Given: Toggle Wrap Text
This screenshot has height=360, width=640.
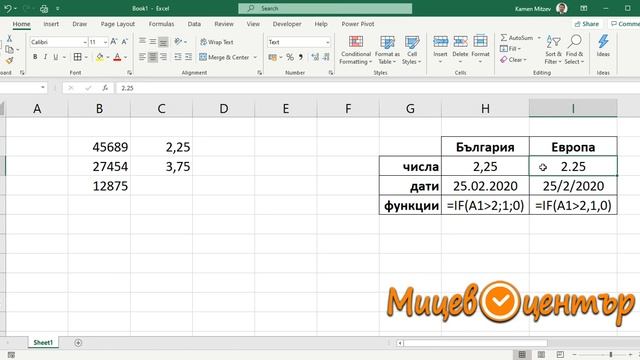Looking at the screenshot, I should click(217, 42).
